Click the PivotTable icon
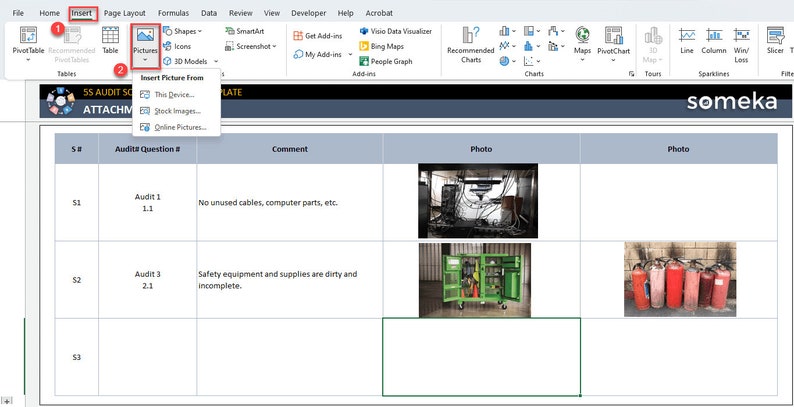Screen dimensions: 794x407 tap(28, 35)
